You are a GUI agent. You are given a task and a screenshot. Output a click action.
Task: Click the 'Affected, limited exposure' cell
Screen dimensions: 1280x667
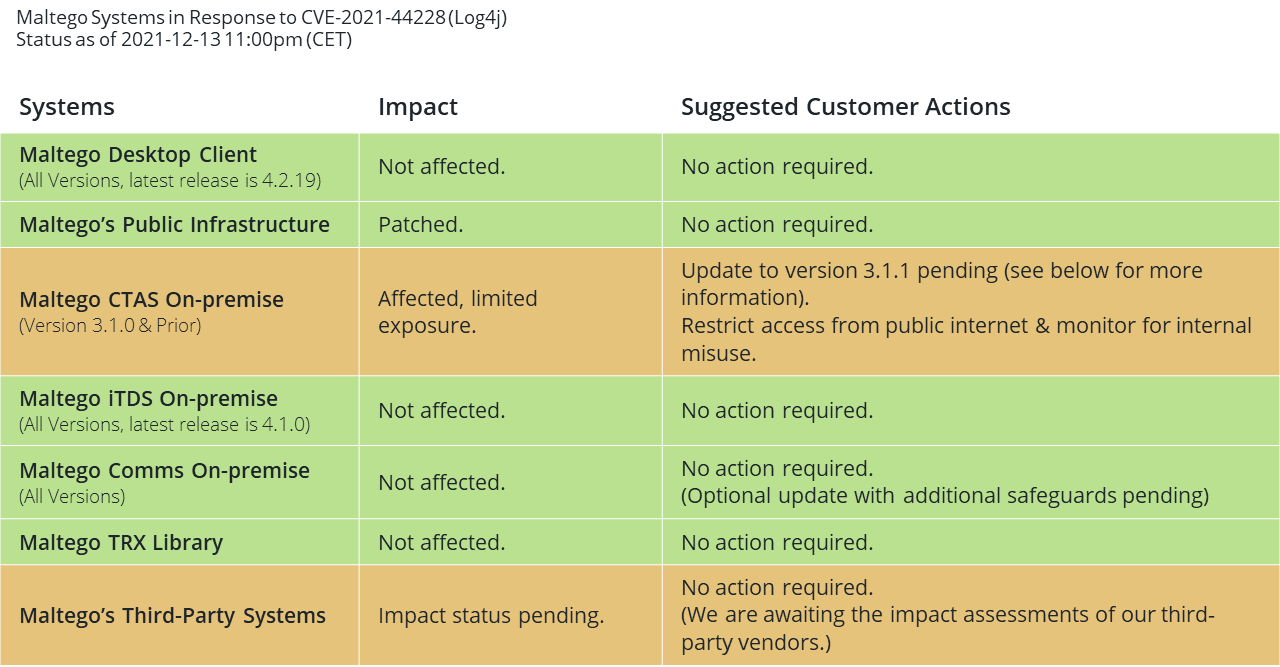[x=458, y=312]
